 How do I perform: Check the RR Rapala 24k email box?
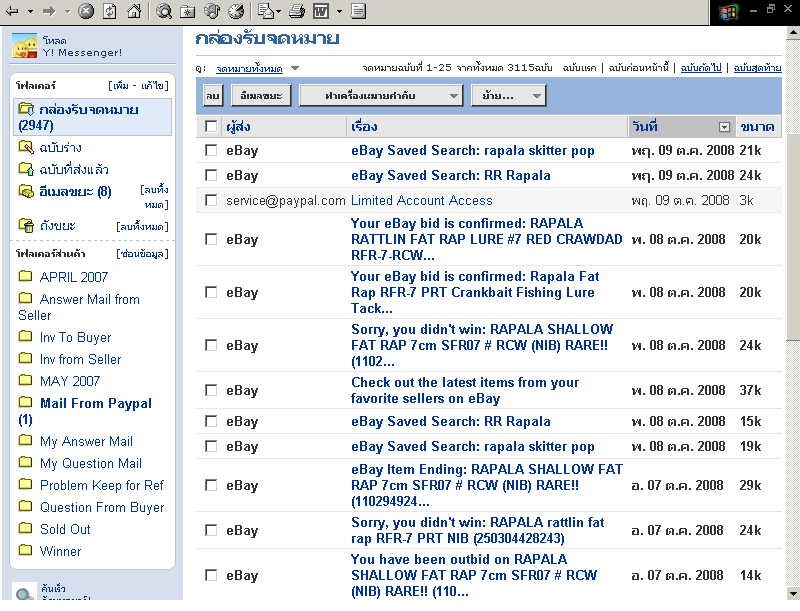click(211, 175)
